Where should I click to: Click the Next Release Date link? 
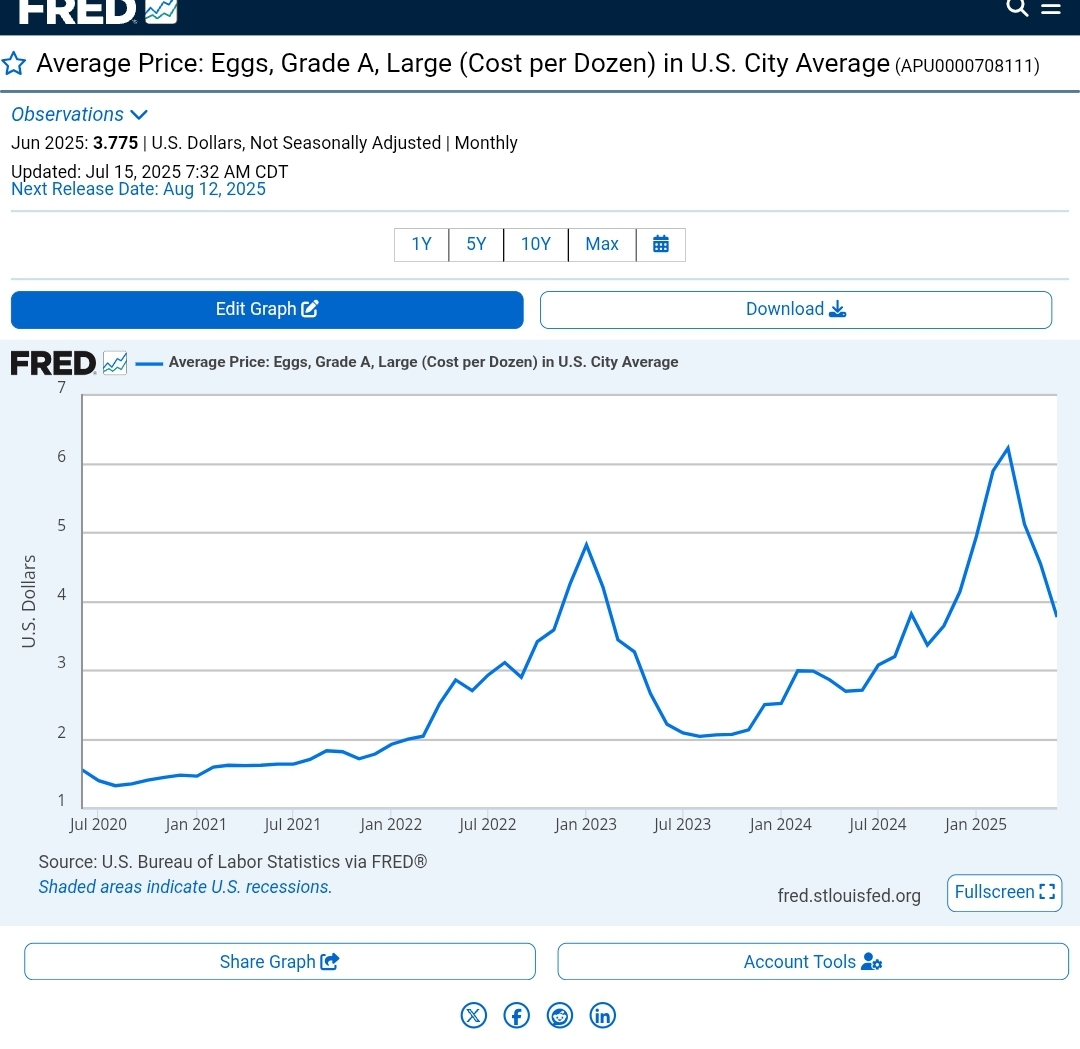pyautogui.click(x=138, y=189)
